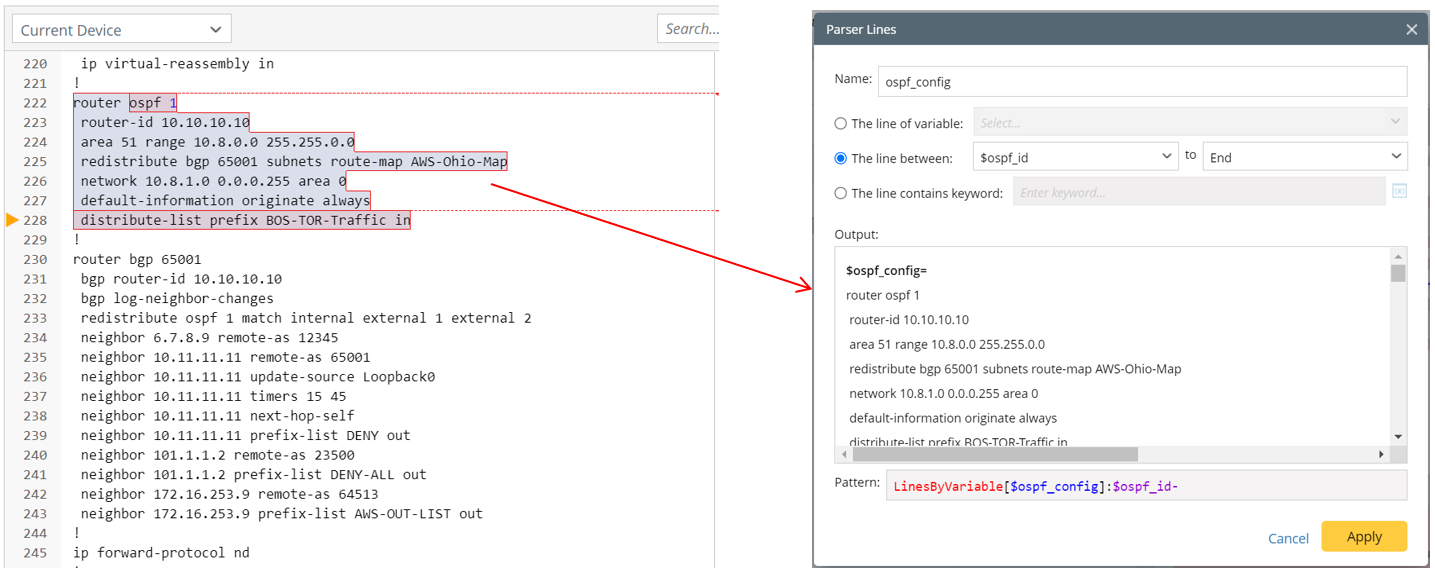
Task: Click the Output horizontal scrollbar right arrow
Action: pos(1381,454)
